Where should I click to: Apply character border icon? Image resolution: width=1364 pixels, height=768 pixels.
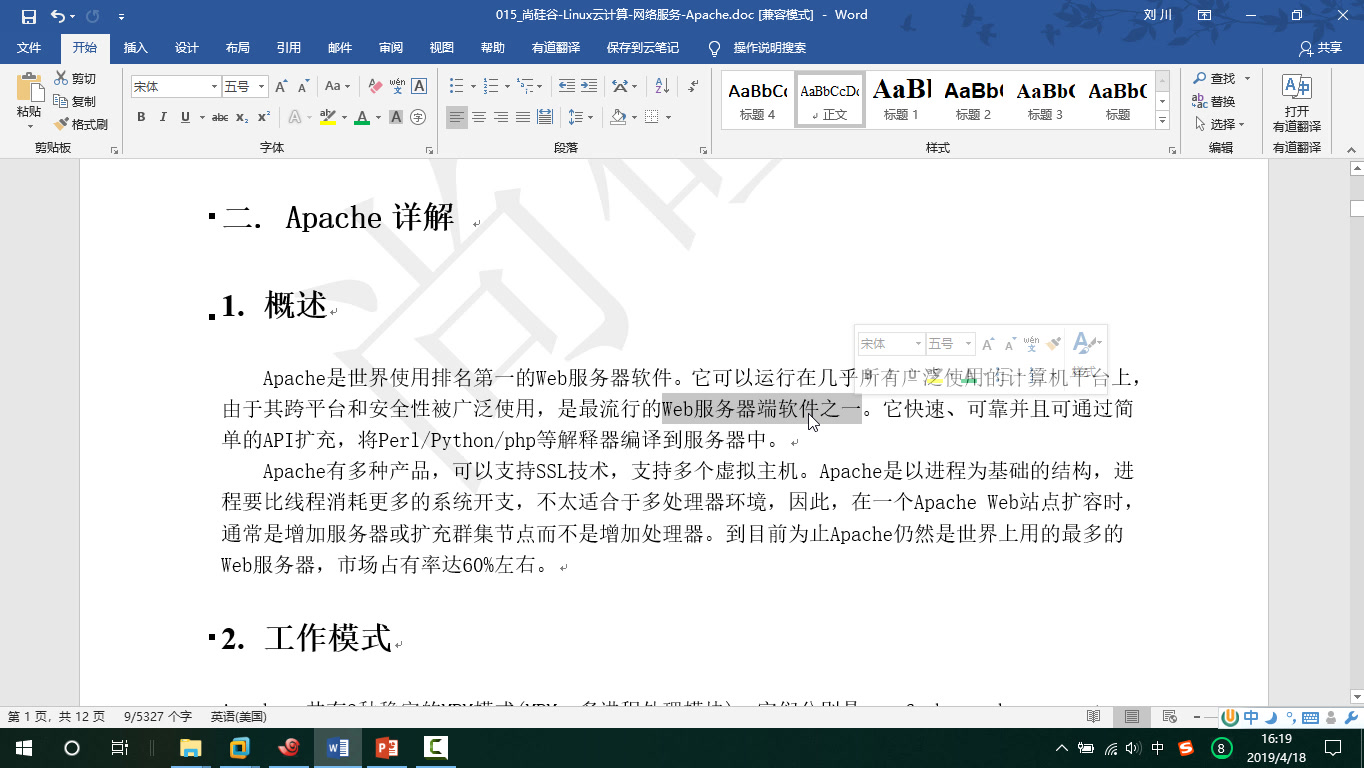click(419, 87)
